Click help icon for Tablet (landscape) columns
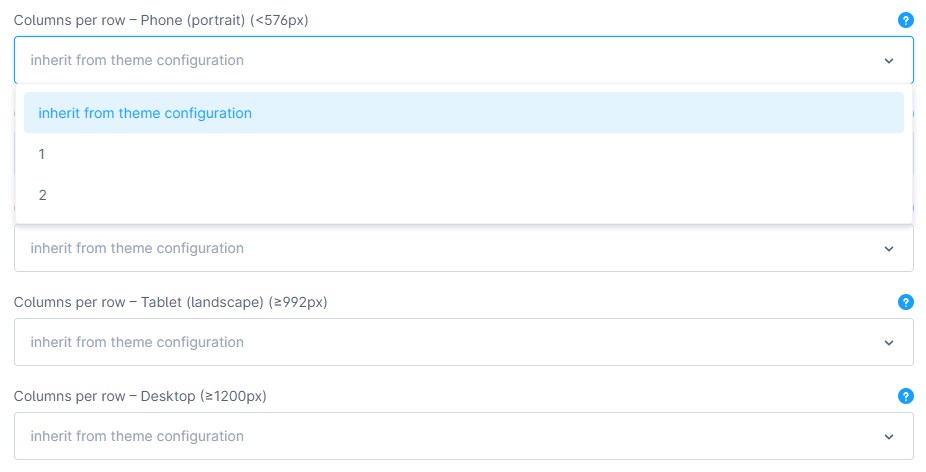This screenshot has height=472, width=926. pos(906,302)
